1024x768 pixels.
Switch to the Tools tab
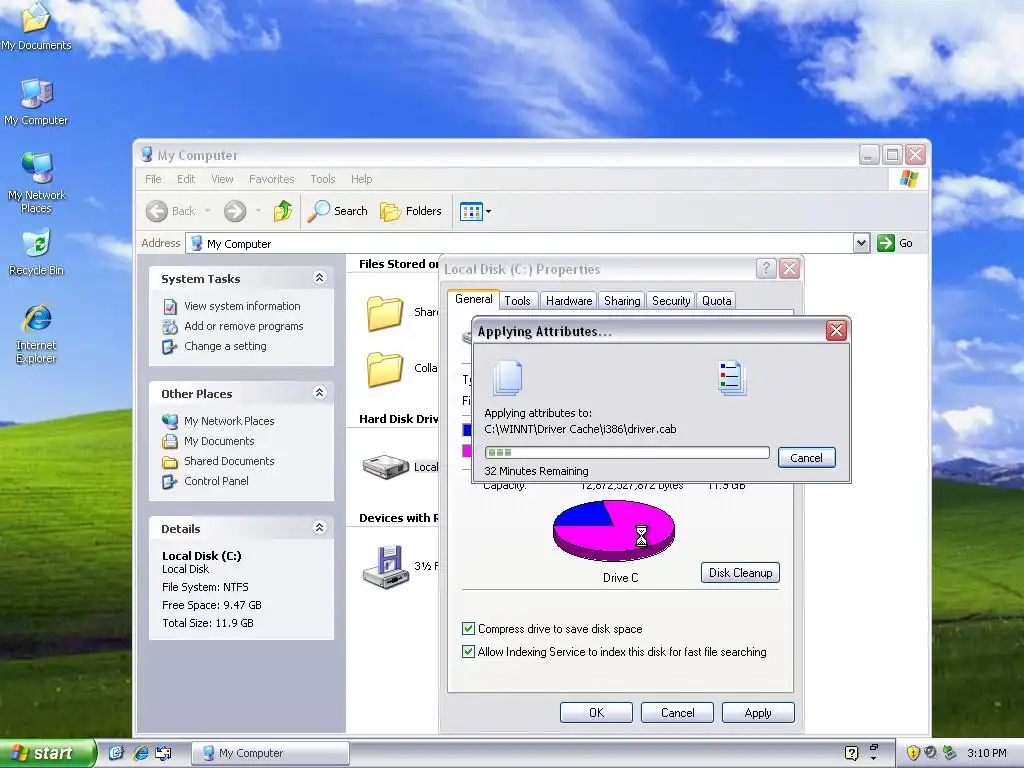point(517,300)
